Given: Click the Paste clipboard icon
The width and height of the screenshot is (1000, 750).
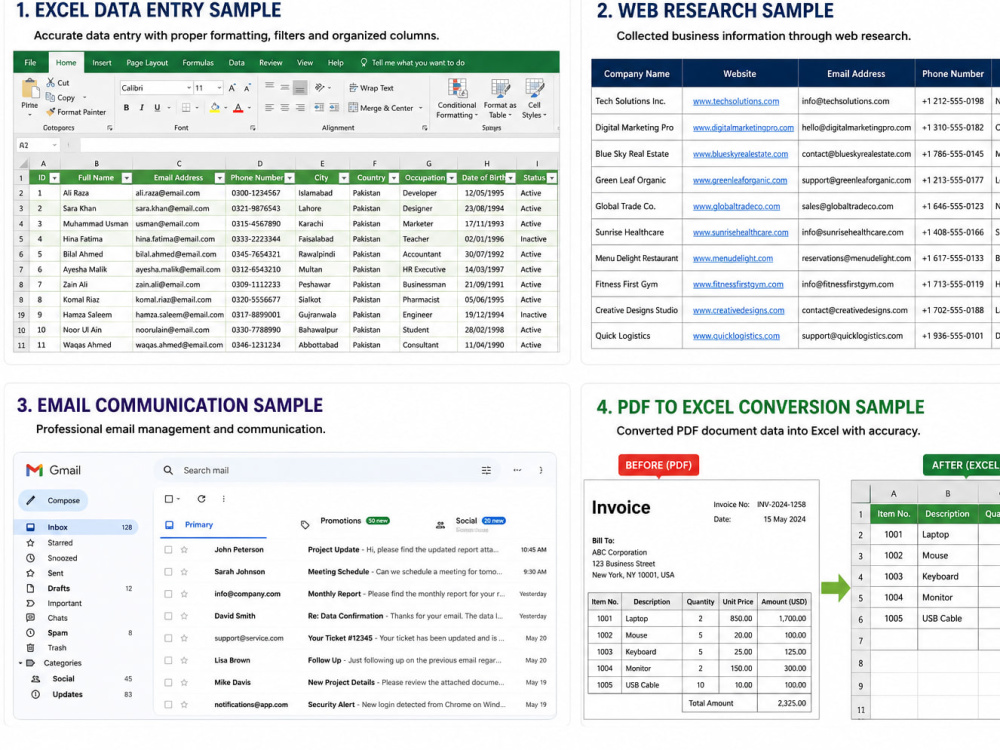Looking at the screenshot, I should tap(29, 88).
